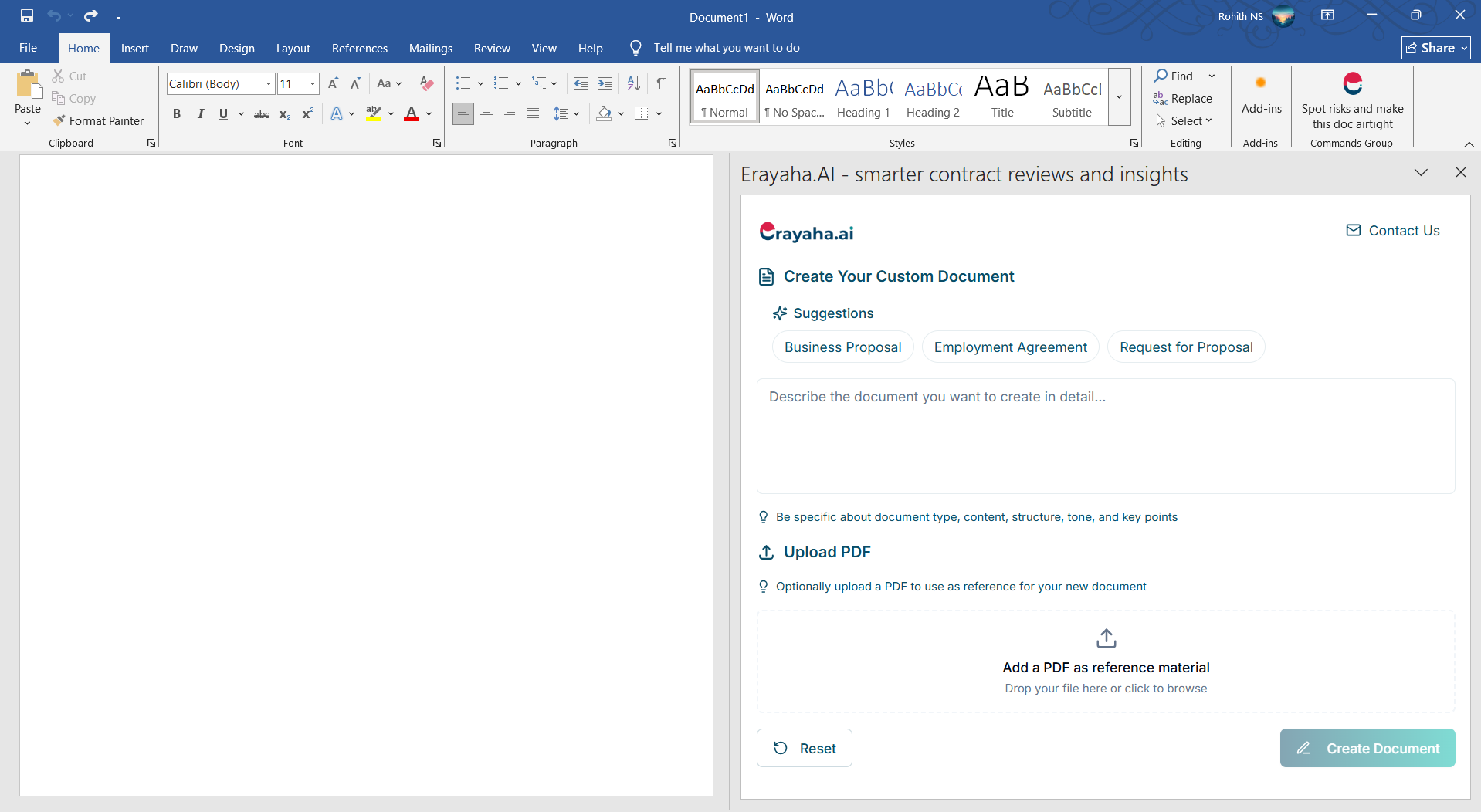Apply red font color swatch
The image size is (1481, 812).
coord(412,114)
